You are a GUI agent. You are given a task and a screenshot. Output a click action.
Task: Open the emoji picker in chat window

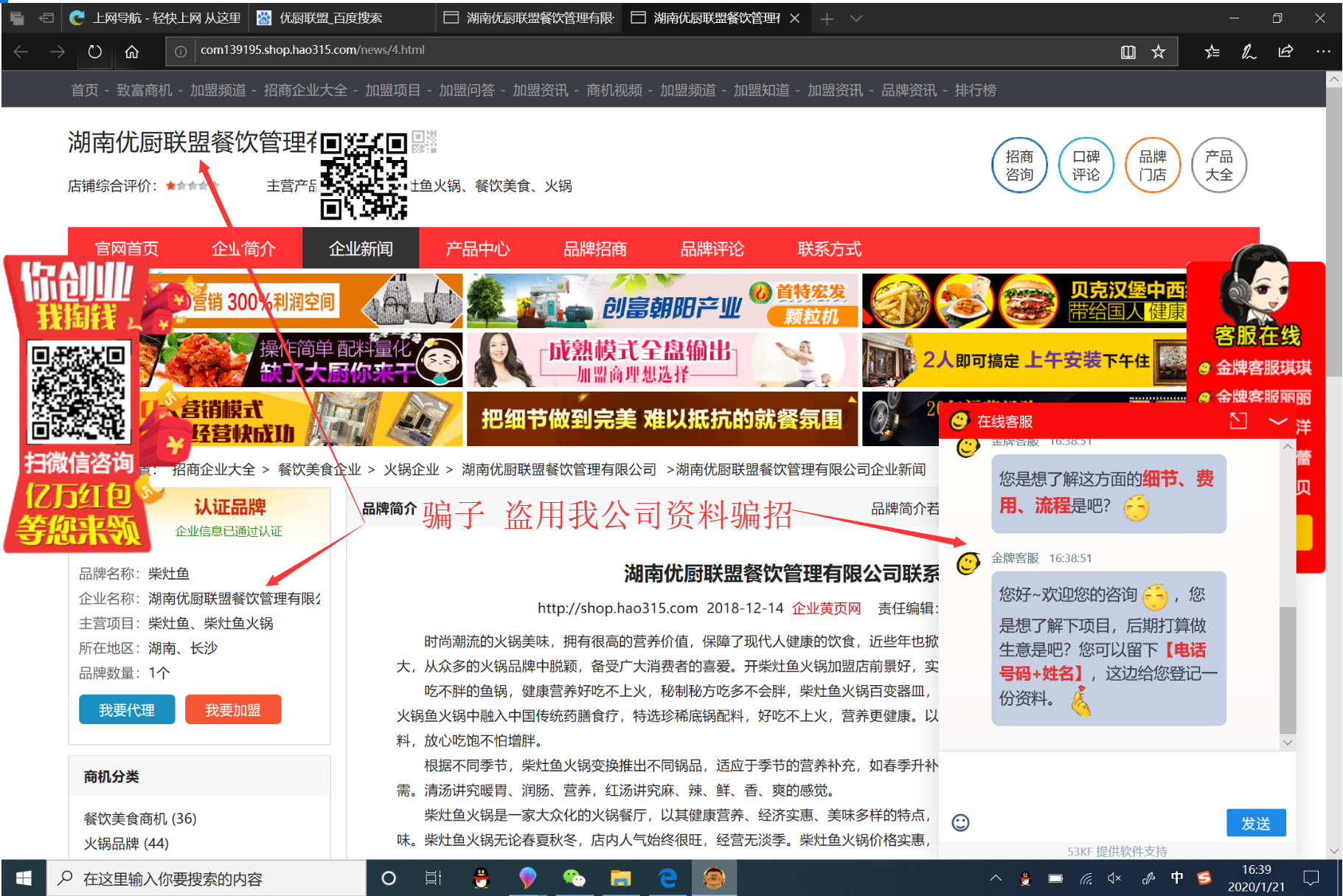[960, 822]
